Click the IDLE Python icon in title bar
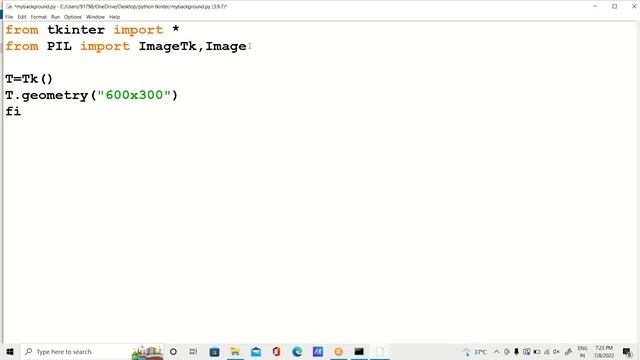640x360 pixels. (9, 7)
